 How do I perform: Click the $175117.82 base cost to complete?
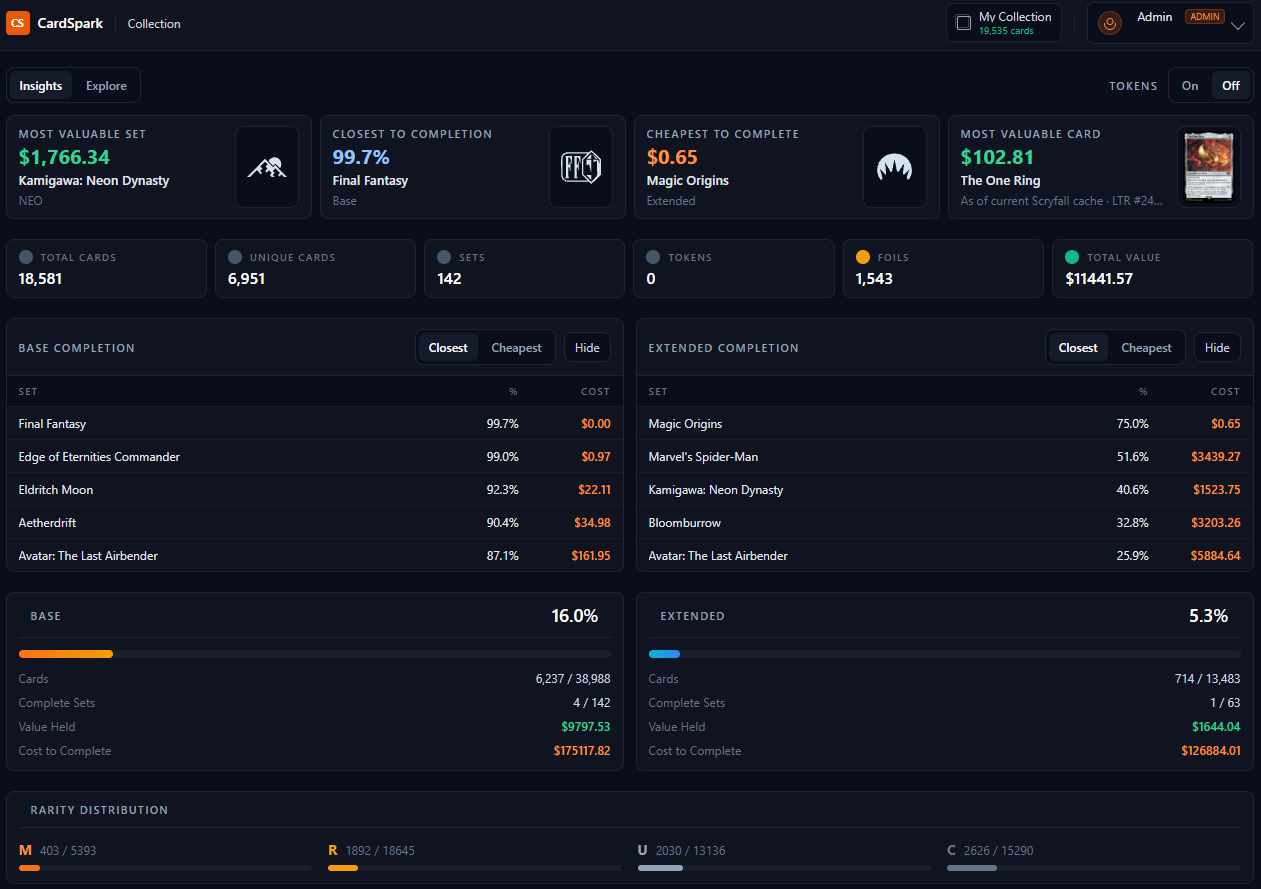[x=582, y=751]
